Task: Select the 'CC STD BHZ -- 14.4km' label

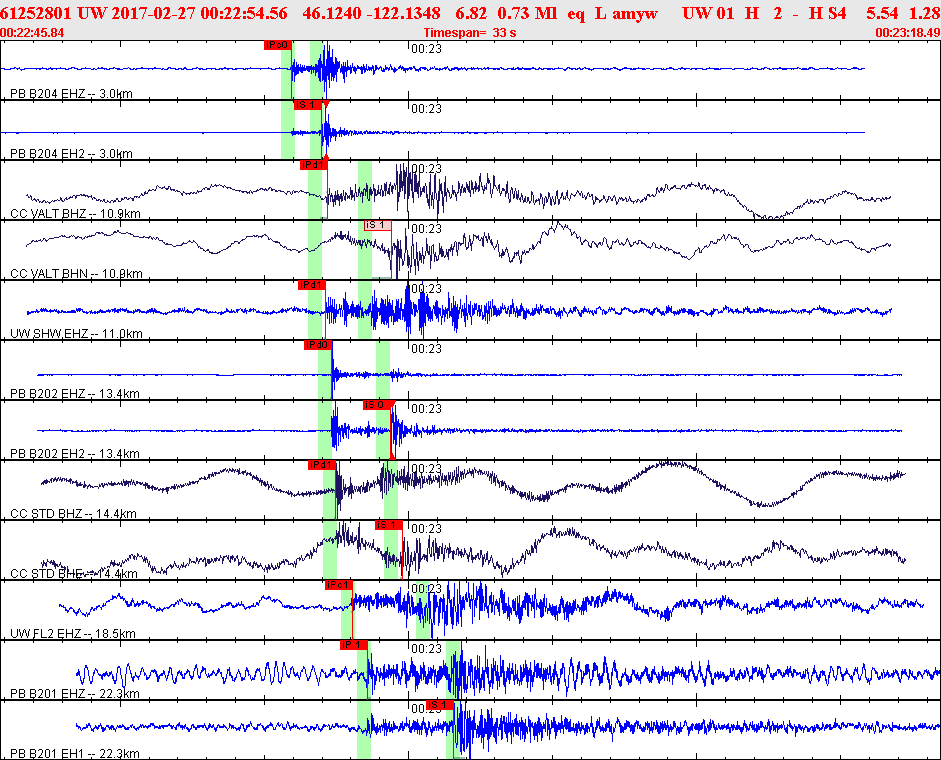Action: coord(73,514)
